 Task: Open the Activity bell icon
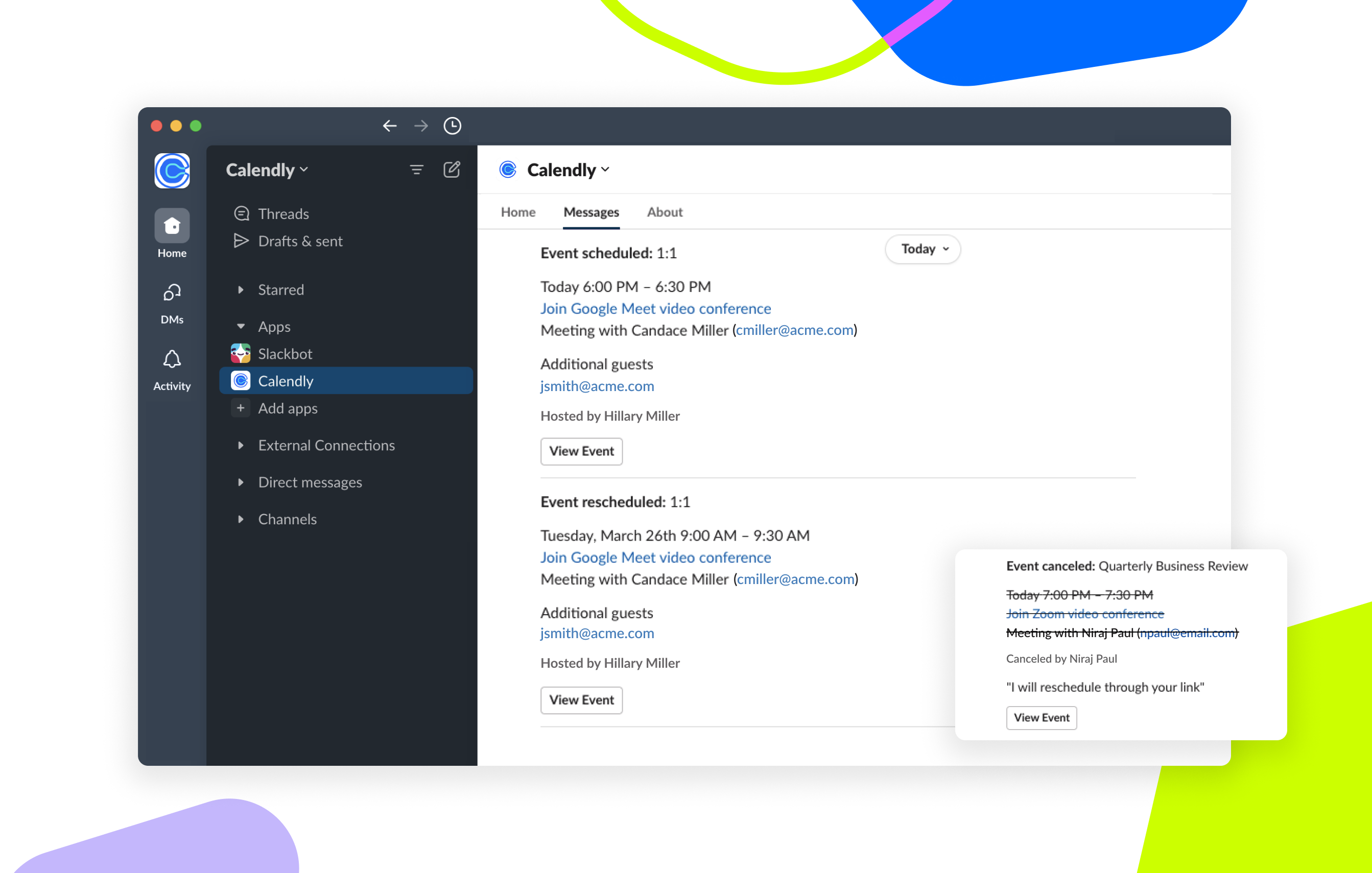click(172, 359)
